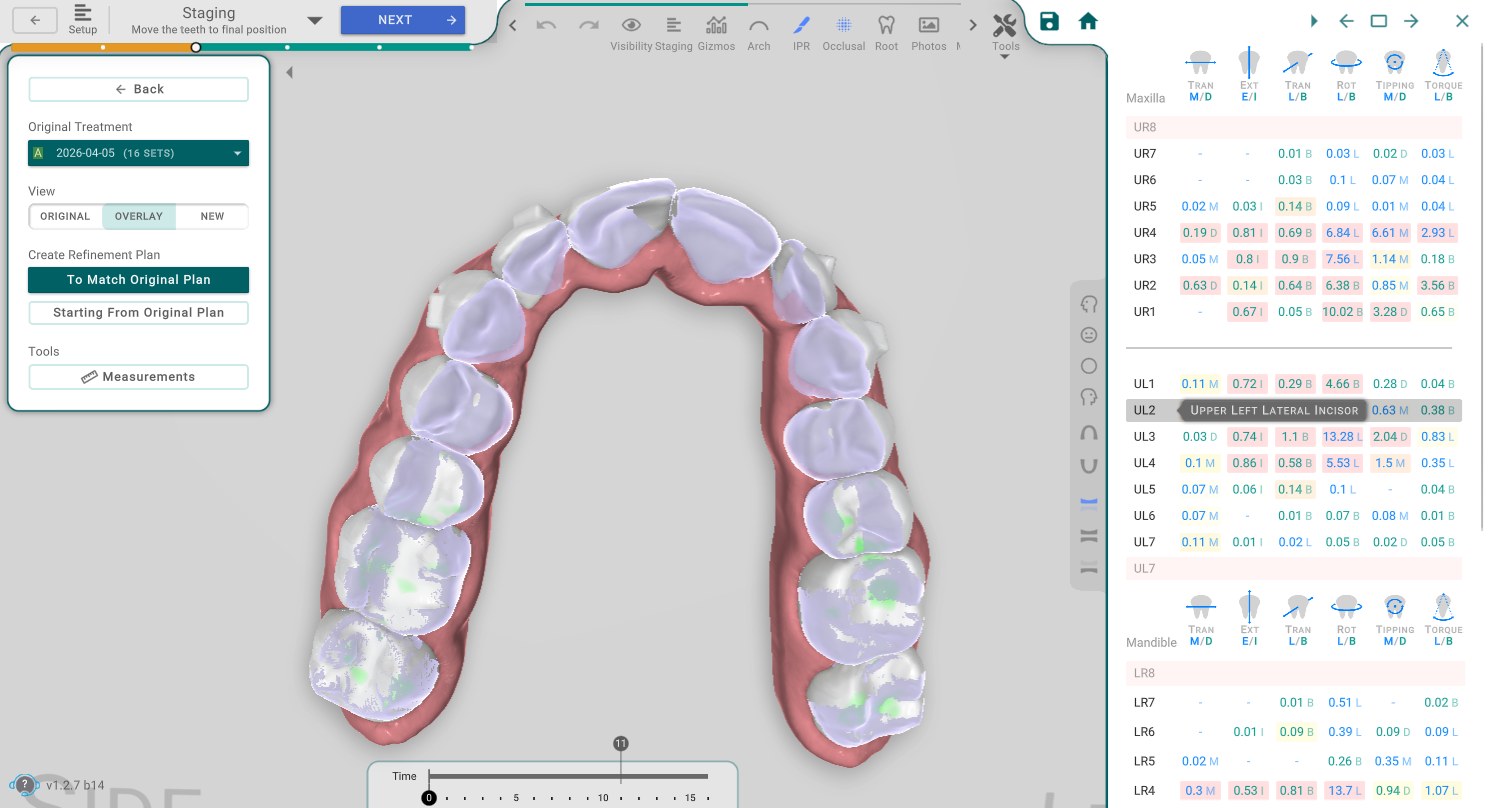Select the left-facing head profile view

(x=1089, y=304)
